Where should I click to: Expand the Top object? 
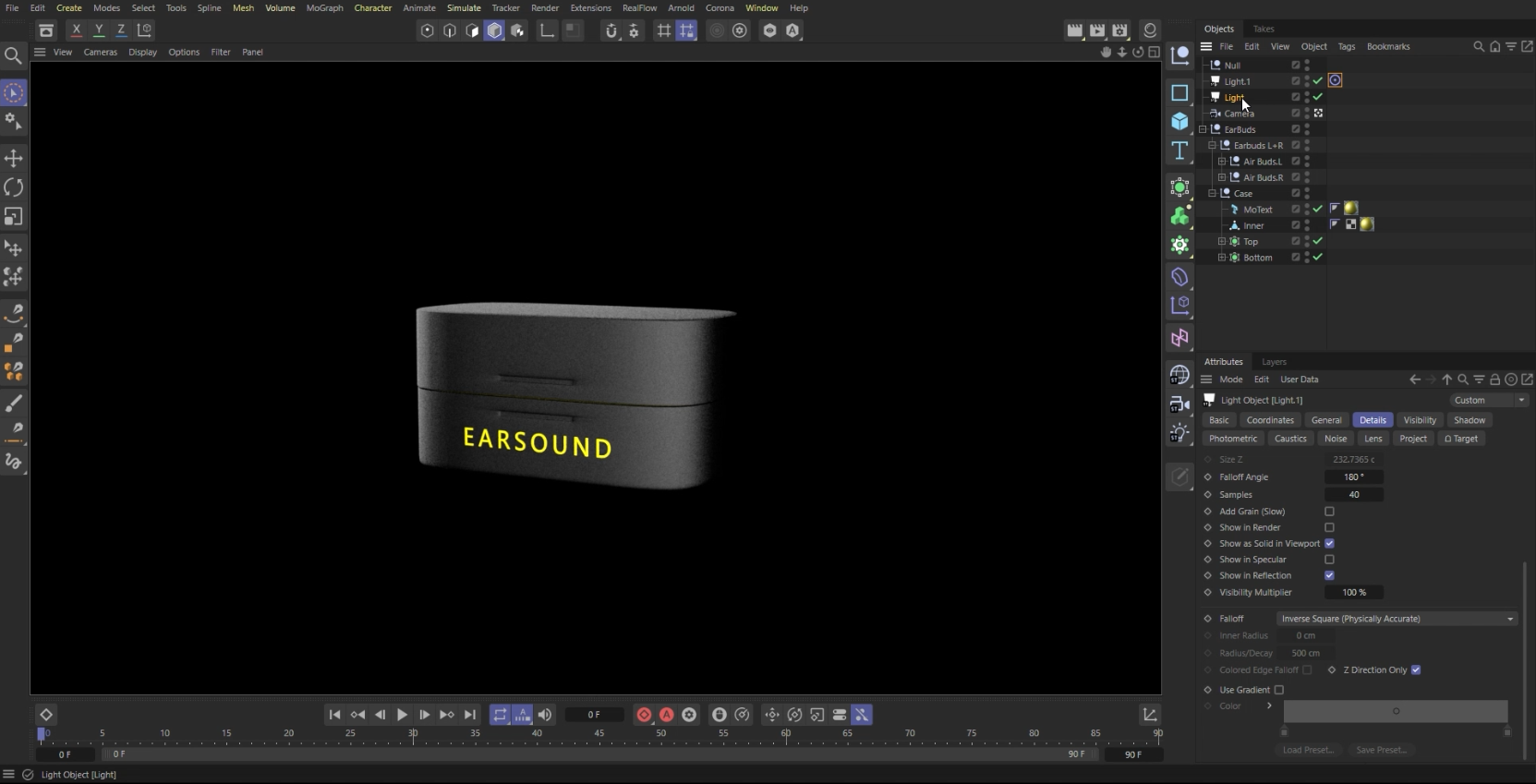[1222, 242]
